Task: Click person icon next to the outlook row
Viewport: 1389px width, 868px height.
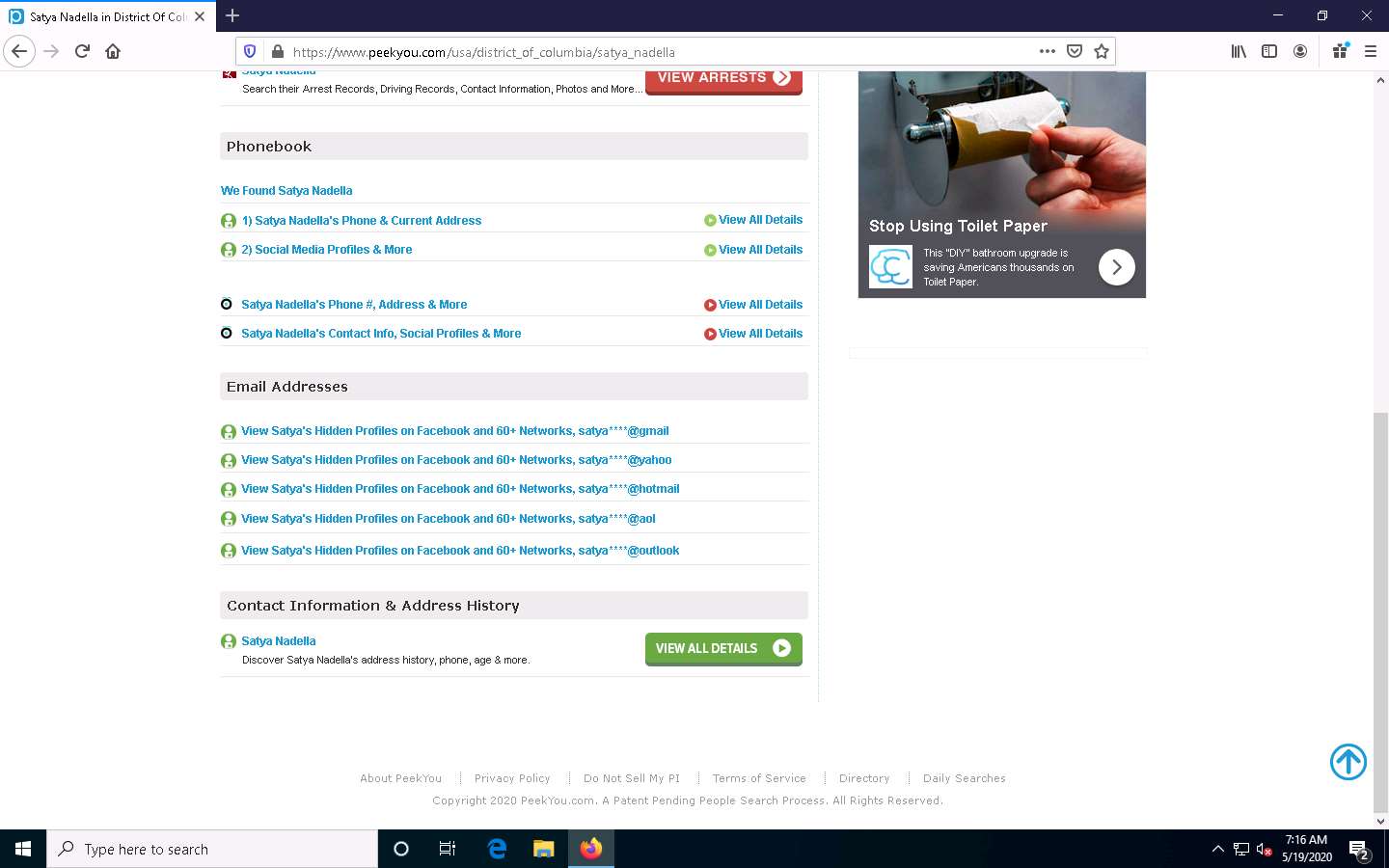Action: [x=229, y=551]
